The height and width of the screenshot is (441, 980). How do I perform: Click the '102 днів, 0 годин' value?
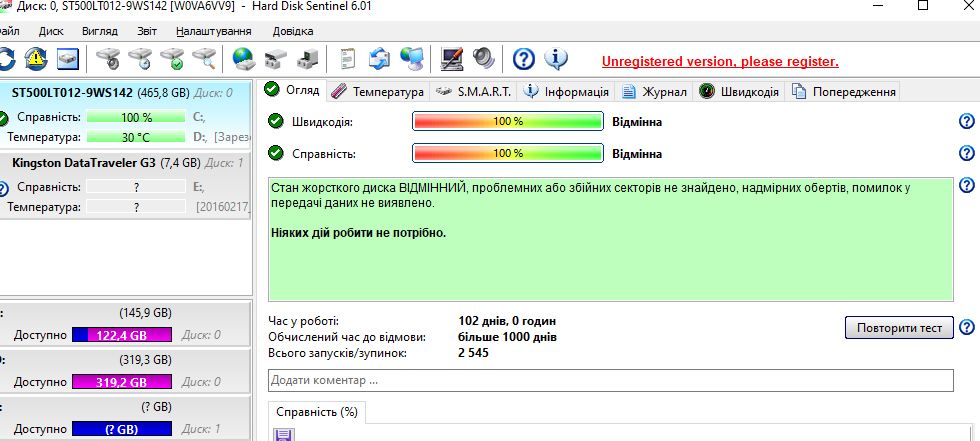point(507,321)
